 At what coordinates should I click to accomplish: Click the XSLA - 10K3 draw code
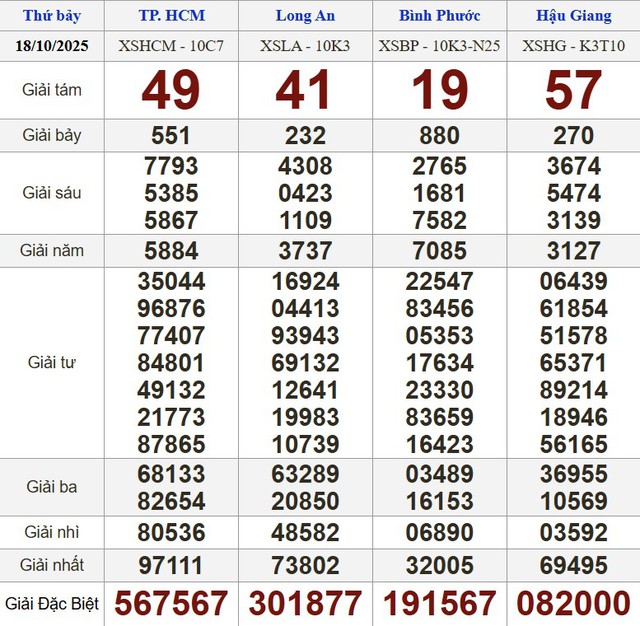tap(305, 46)
